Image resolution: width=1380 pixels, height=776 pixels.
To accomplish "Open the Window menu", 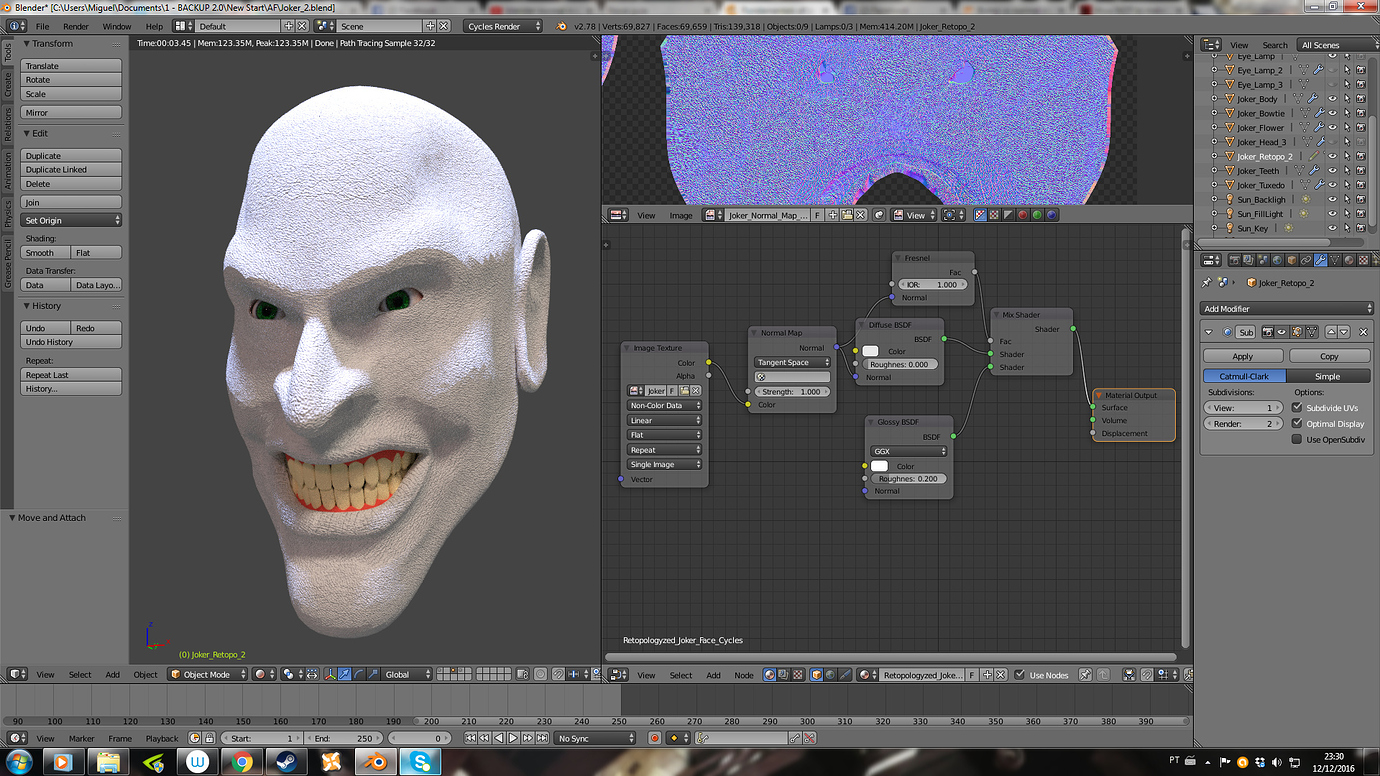I will (117, 26).
